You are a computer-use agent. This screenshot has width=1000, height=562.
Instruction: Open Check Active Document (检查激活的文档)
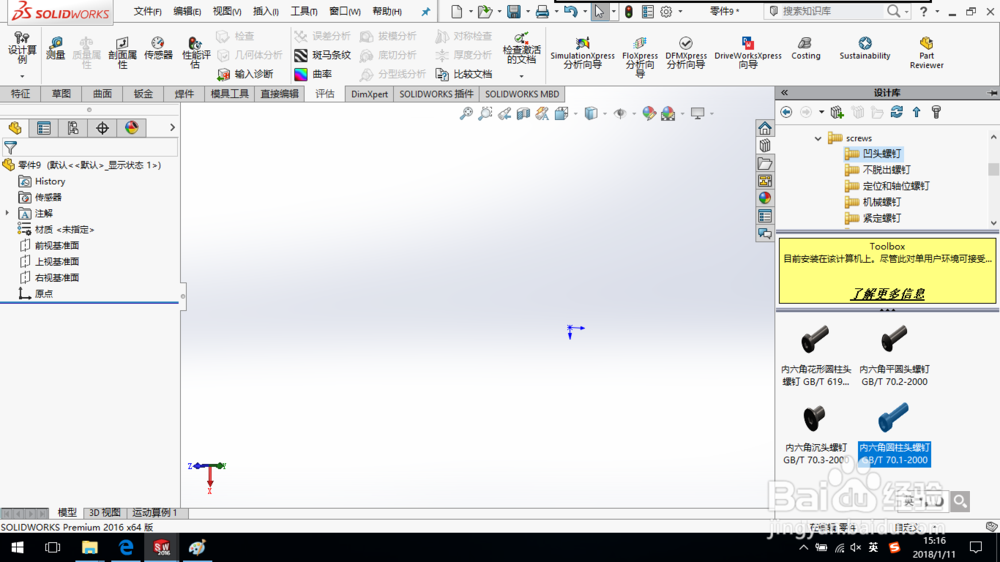tap(521, 49)
